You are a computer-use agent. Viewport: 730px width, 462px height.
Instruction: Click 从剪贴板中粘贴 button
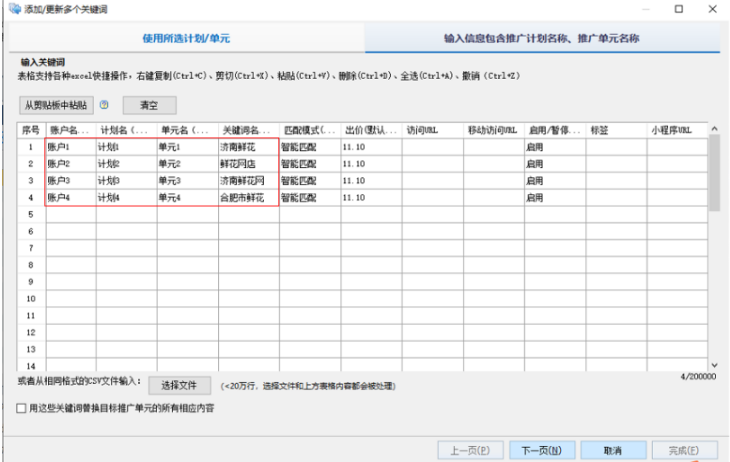pyautogui.click(x=56, y=105)
